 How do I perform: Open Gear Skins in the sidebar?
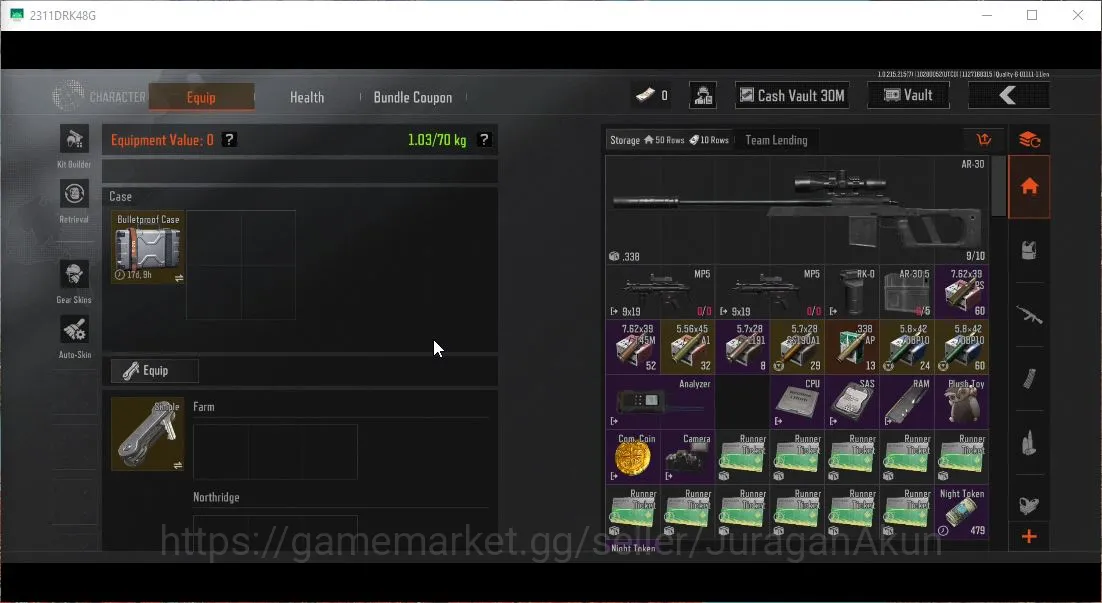tap(74, 274)
